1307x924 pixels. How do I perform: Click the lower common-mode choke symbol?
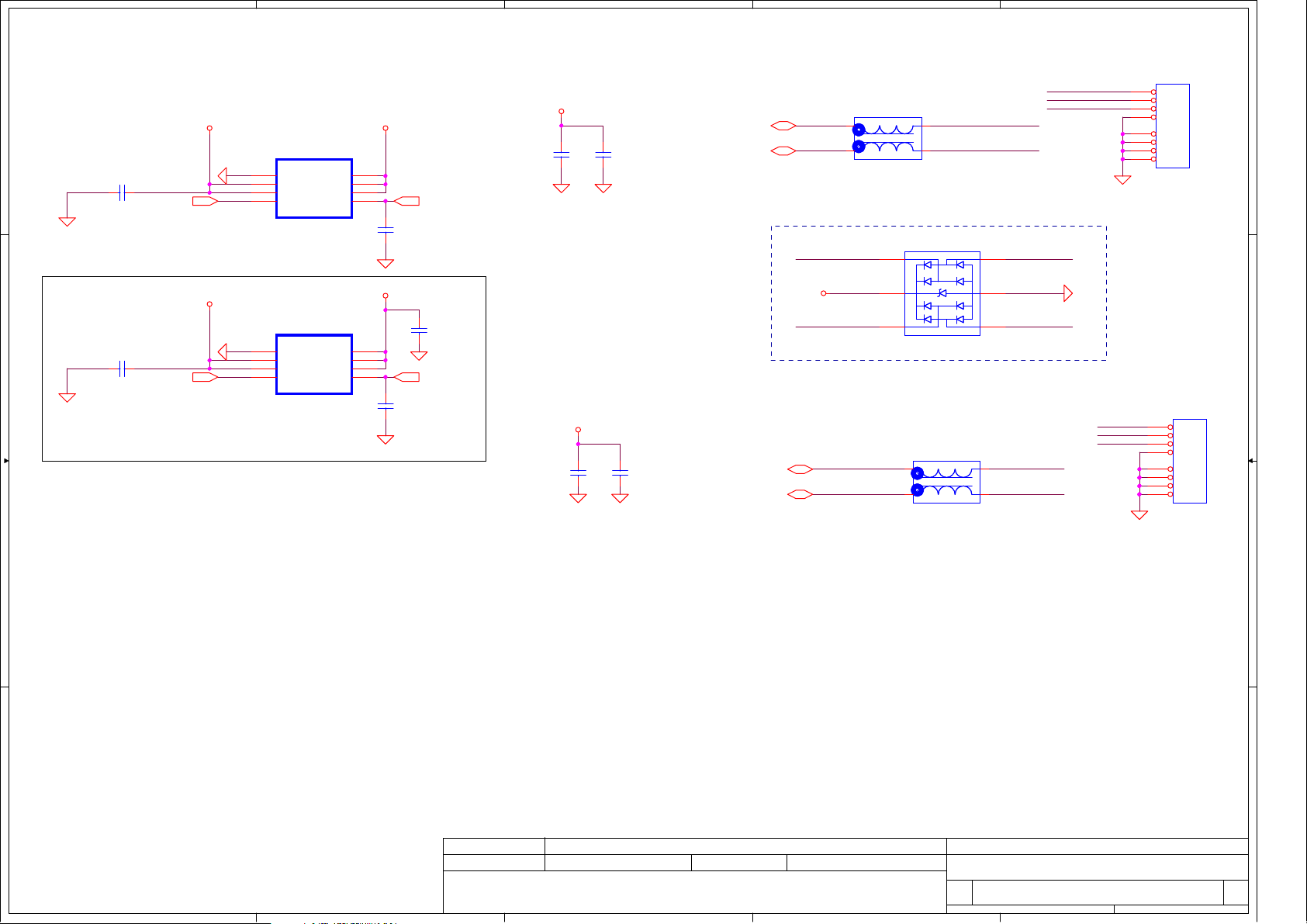[x=946, y=482]
